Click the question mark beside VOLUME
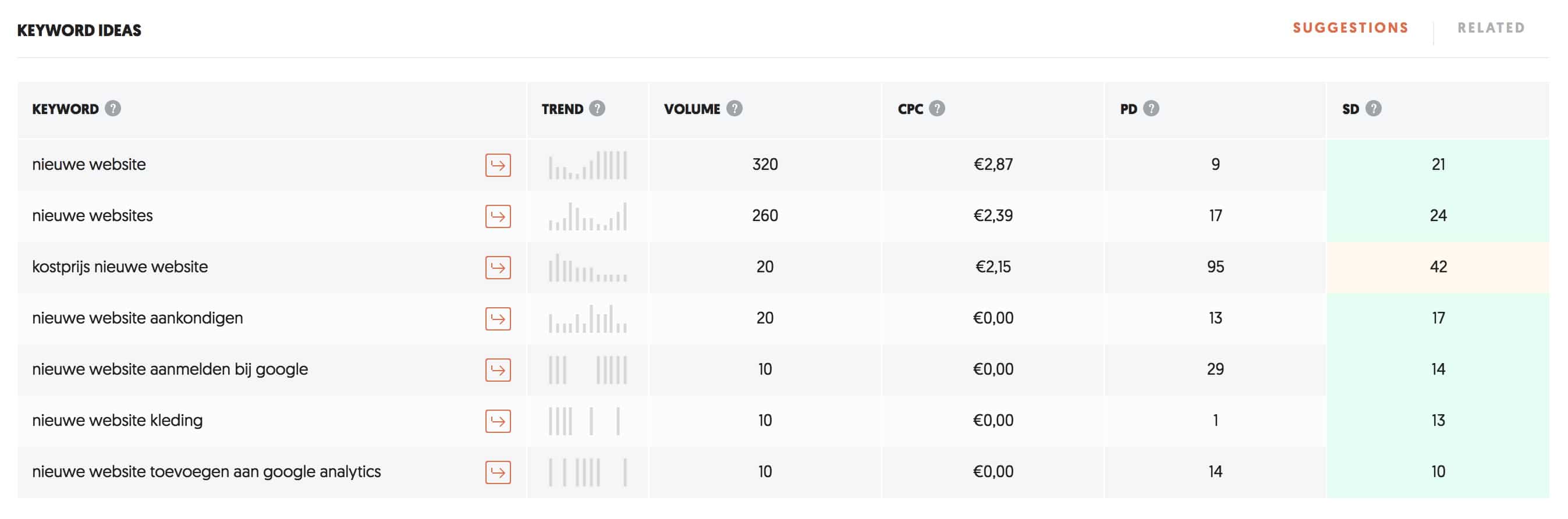1568x519 pixels. (x=734, y=108)
